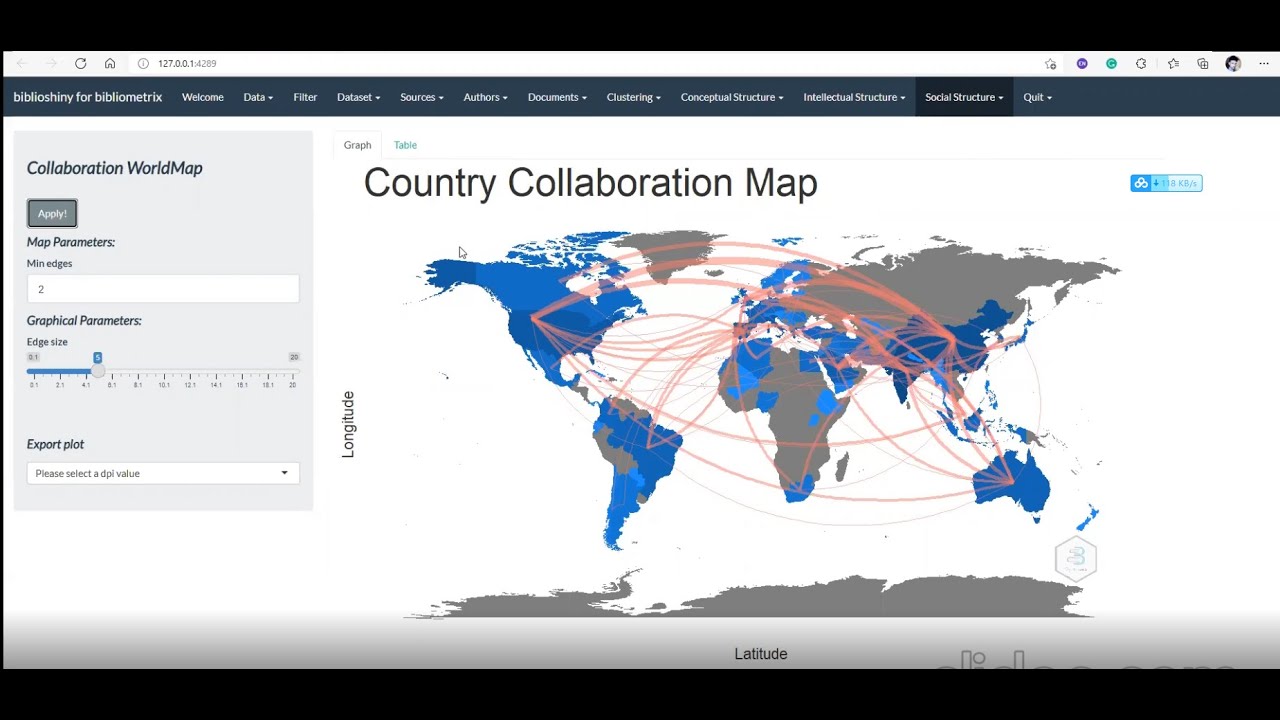The height and width of the screenshot is (720, 1280).
Task: Go to the Welcome page
Action: point(203,97)
